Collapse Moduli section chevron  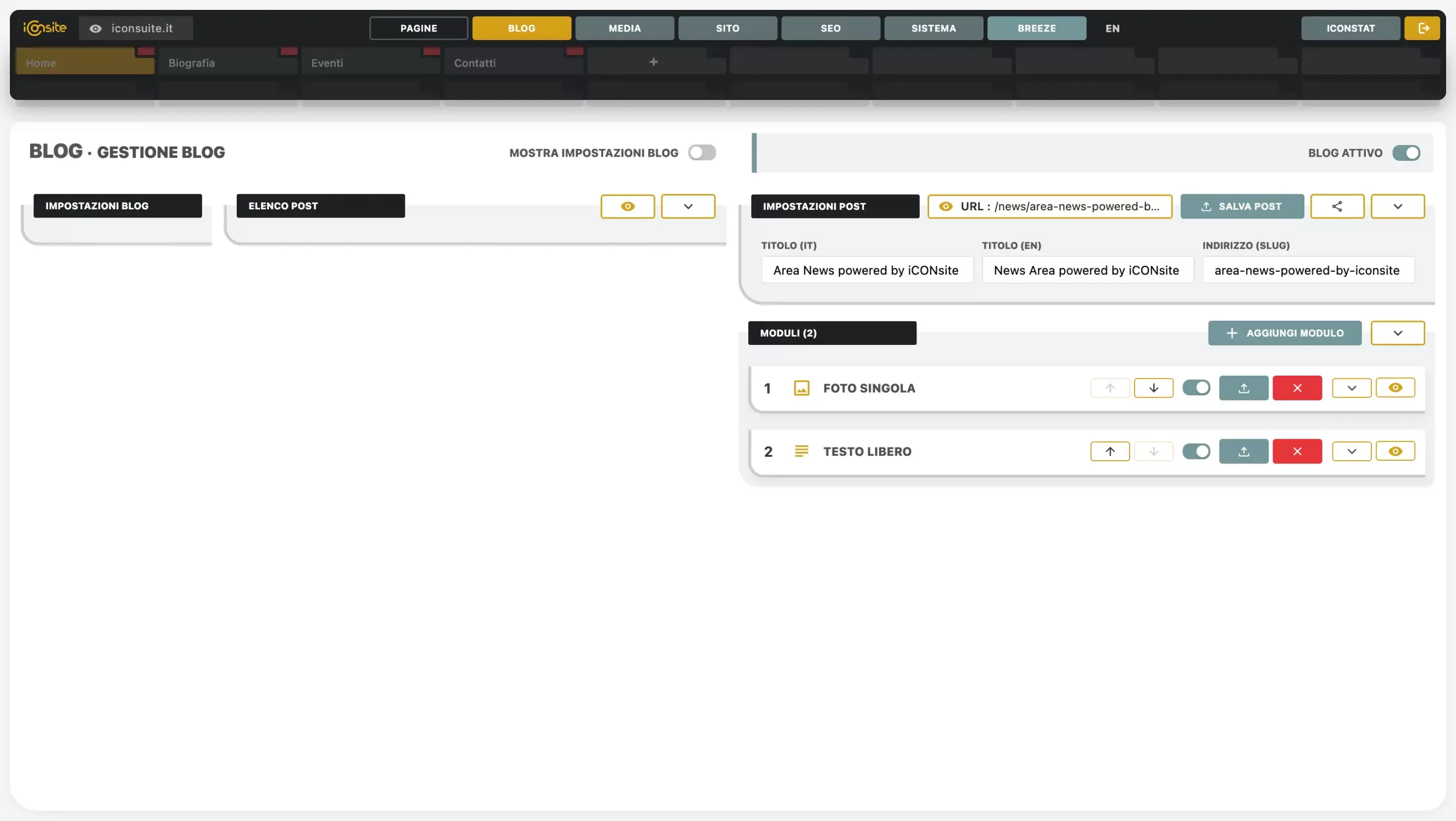click(1398, 333)
